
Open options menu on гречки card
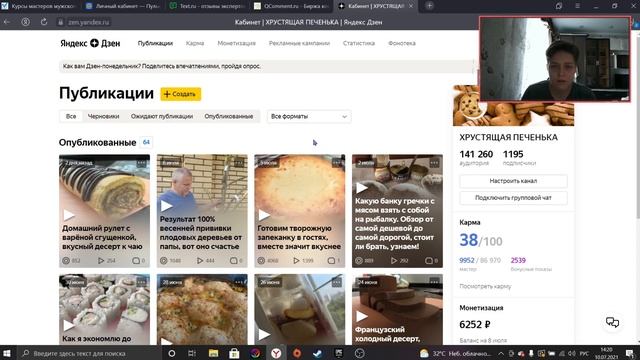click(x=434, y=163)
